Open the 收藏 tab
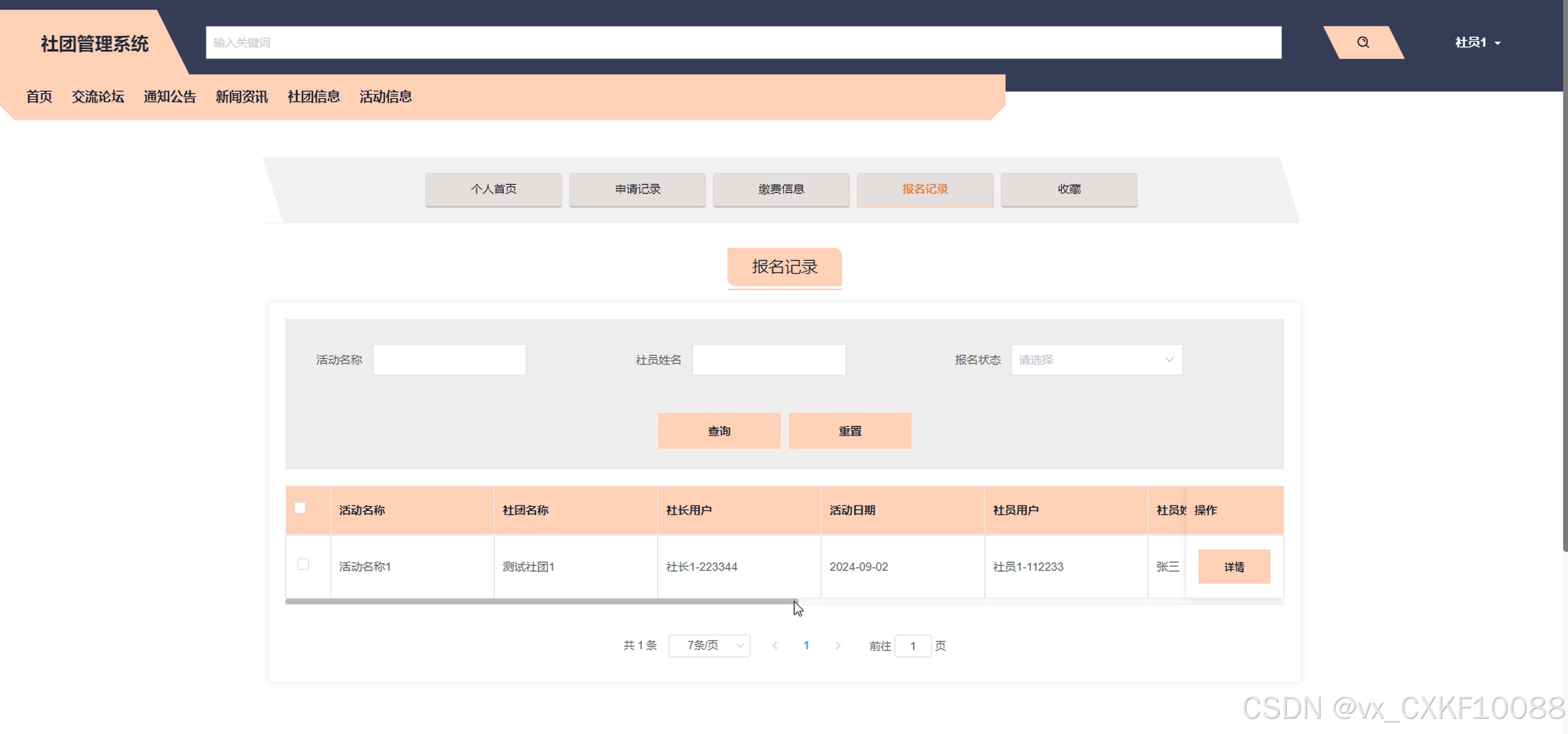 click(x=1069, y=189)
